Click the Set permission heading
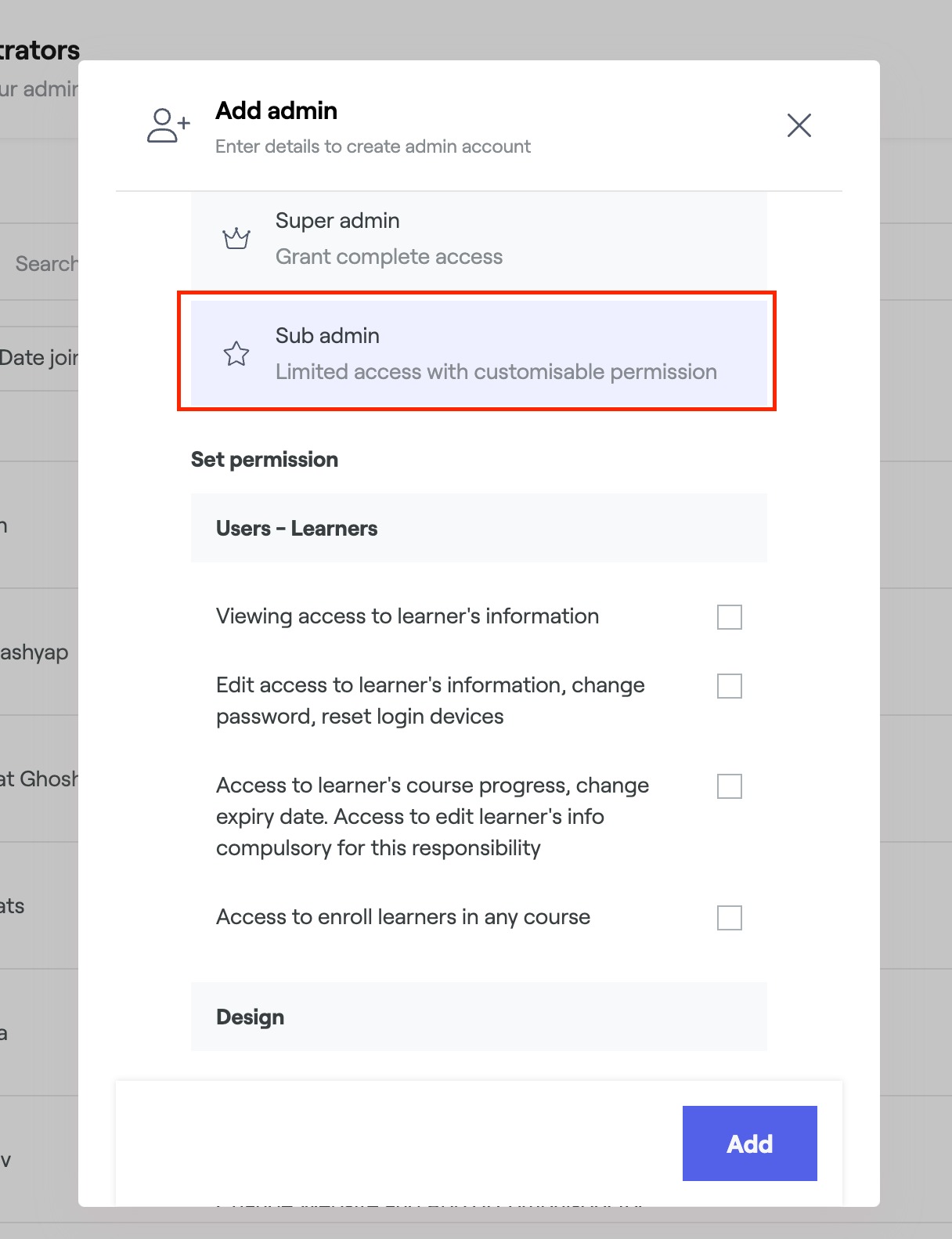 [265, 460]
